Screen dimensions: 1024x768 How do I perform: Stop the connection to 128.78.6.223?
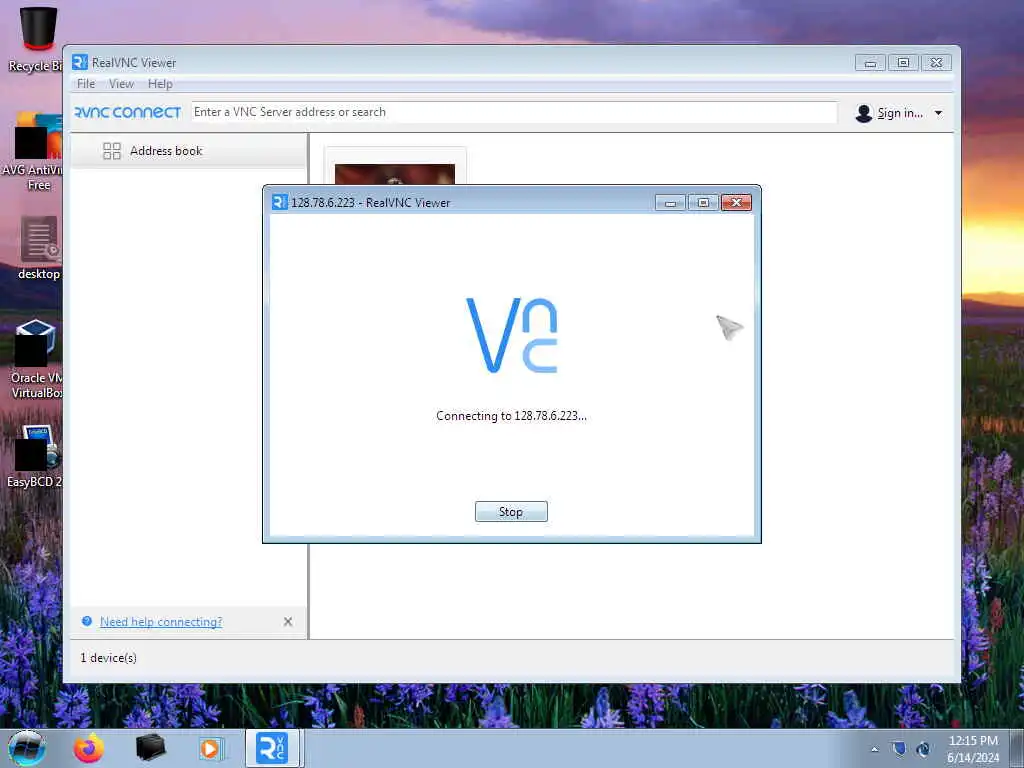[511, 511]
